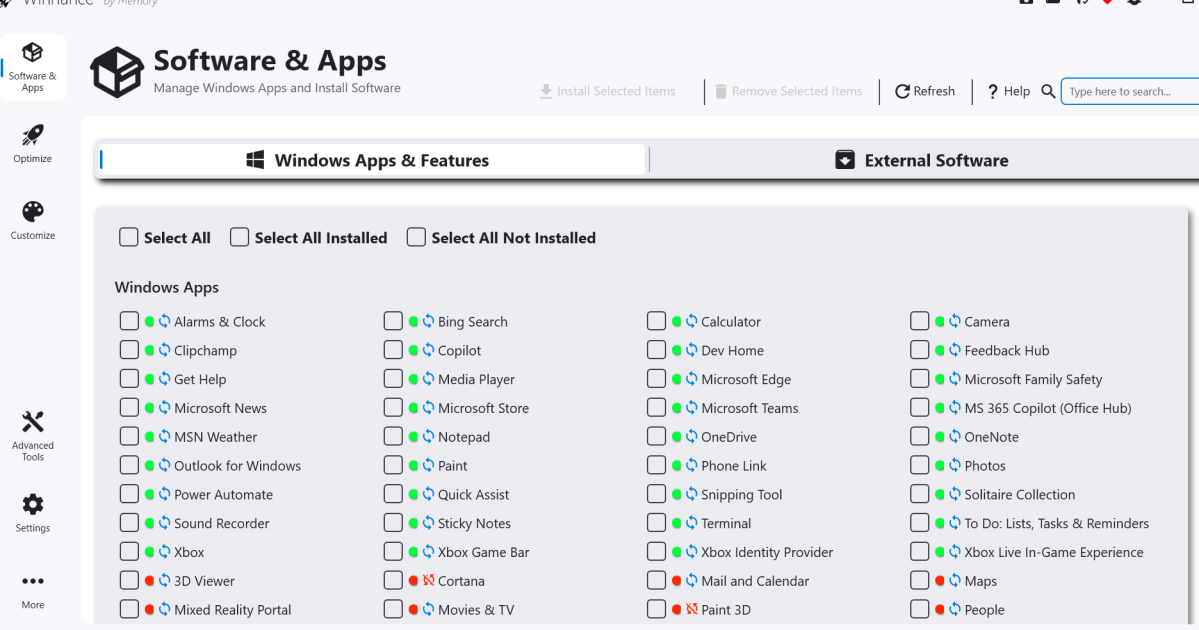Image resolution: width=1199 pixels, height=630 pixels.
Task: Check the Select All checkbox
Action: point(129,238)
